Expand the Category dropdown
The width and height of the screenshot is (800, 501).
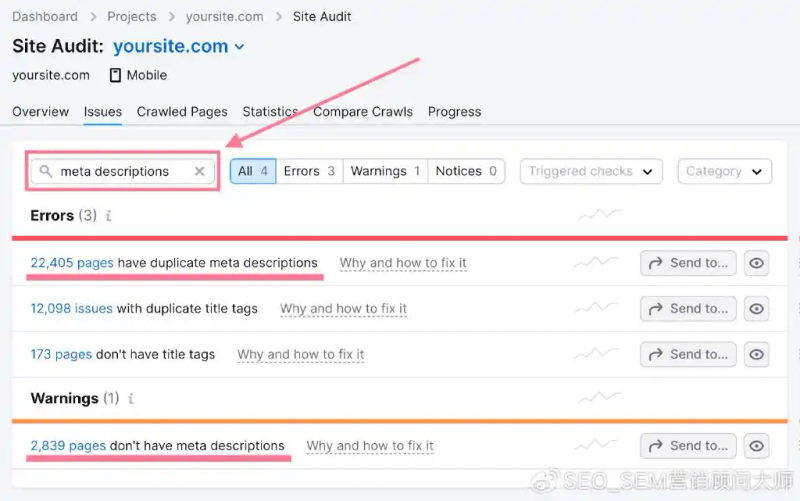point(724,171)
